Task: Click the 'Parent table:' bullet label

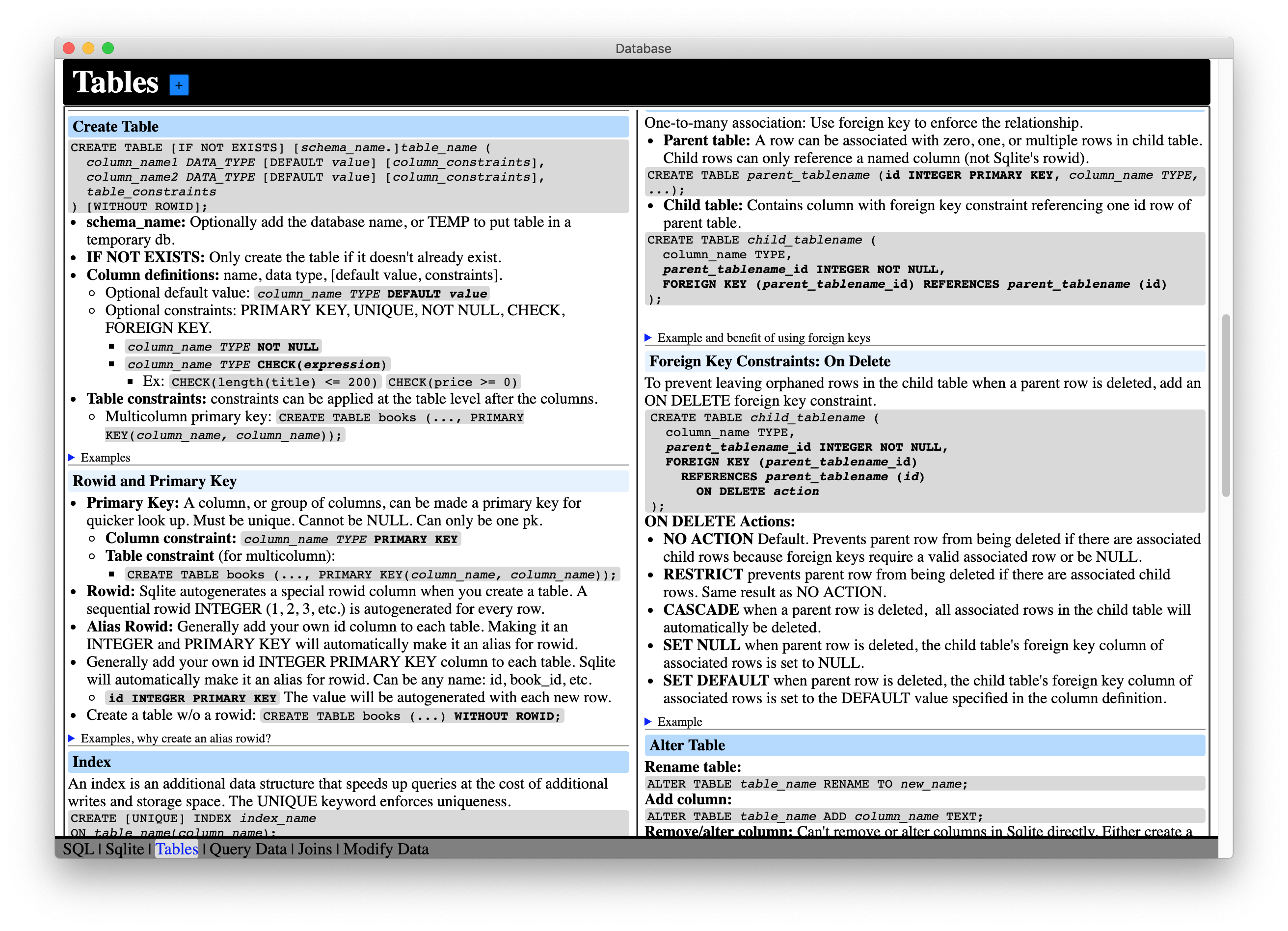Action: (x=706, y=140)
